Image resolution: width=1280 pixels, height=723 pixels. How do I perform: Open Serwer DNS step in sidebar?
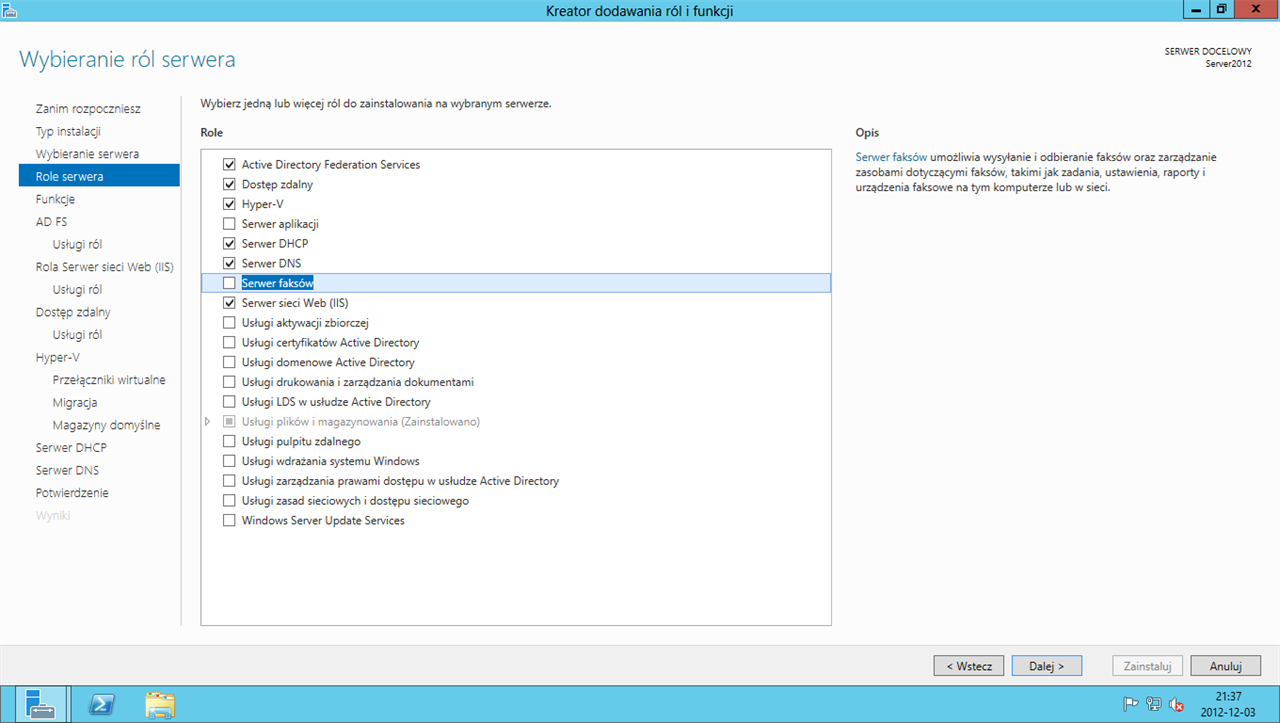click(67, 470)
